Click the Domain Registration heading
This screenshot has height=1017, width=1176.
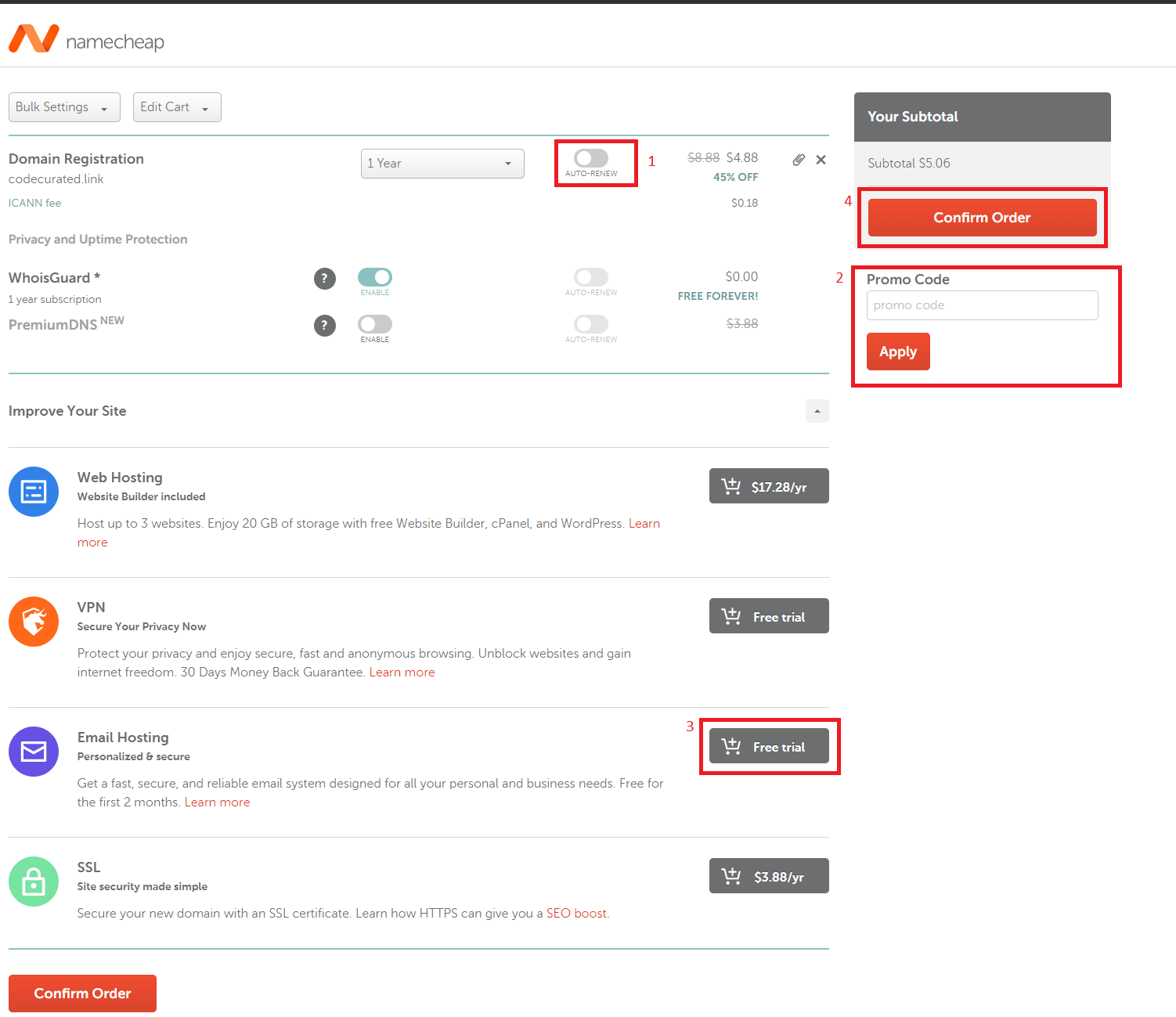click(76, 159)
